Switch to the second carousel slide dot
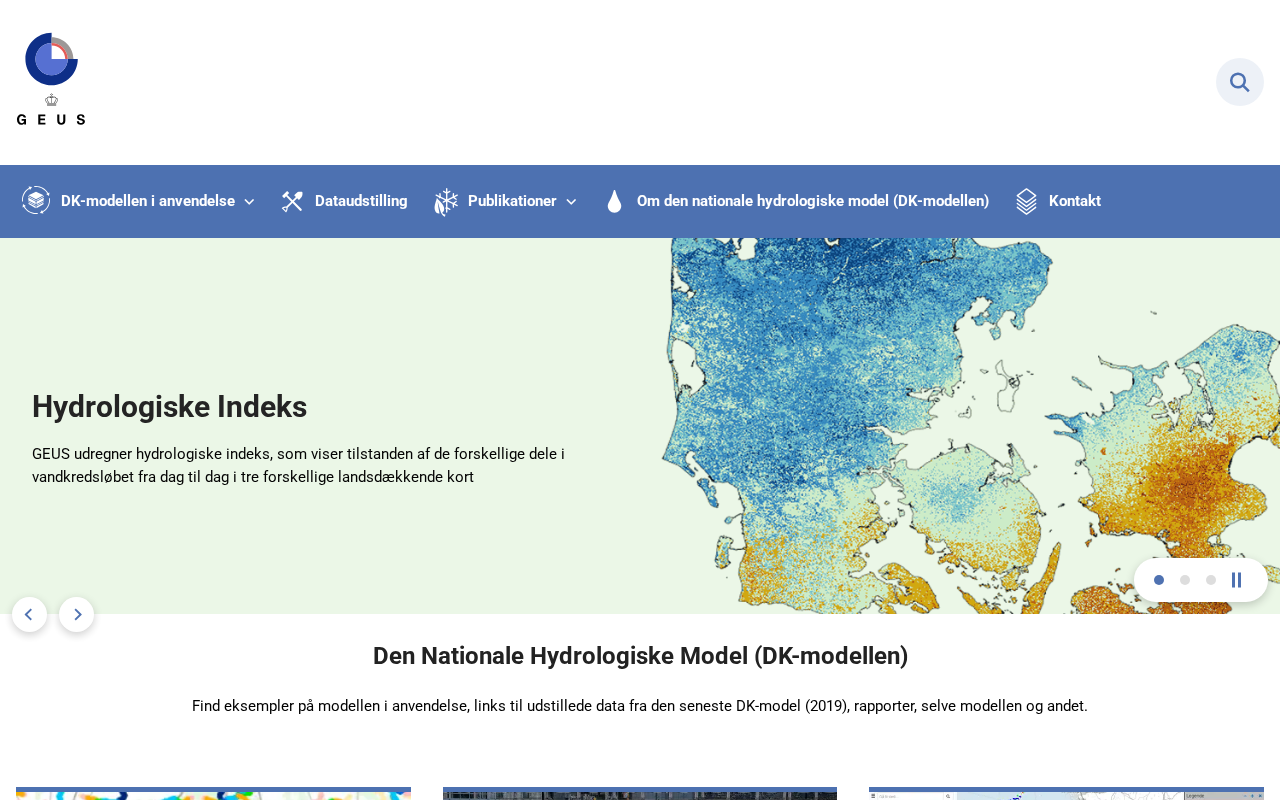 pyautogui.click(x=1185, y=580)
